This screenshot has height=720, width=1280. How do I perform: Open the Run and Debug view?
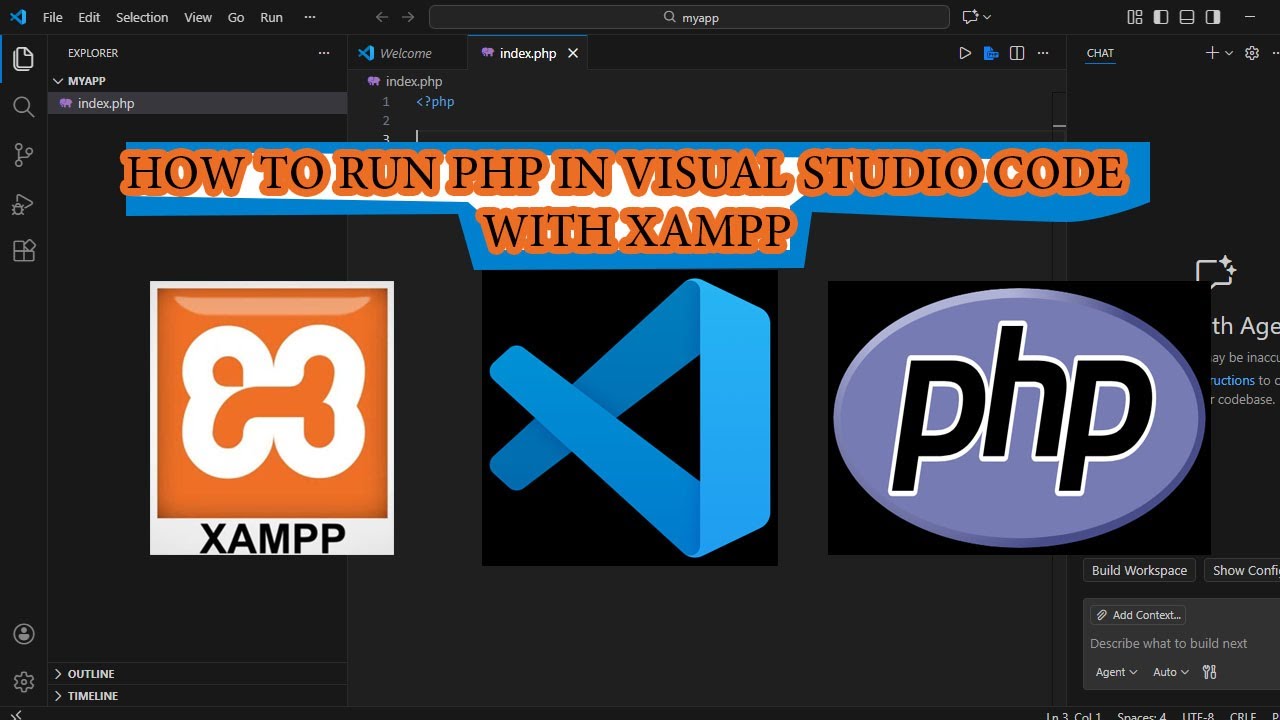pyautogui.click(x=23, y=204)
